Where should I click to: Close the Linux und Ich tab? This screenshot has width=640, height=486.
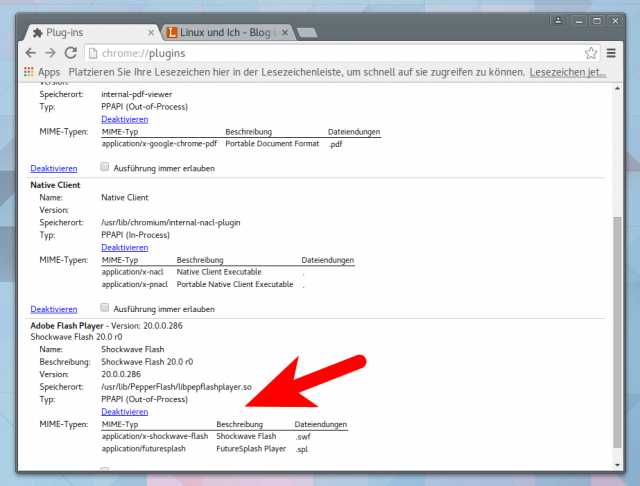[x=284, y=32]
